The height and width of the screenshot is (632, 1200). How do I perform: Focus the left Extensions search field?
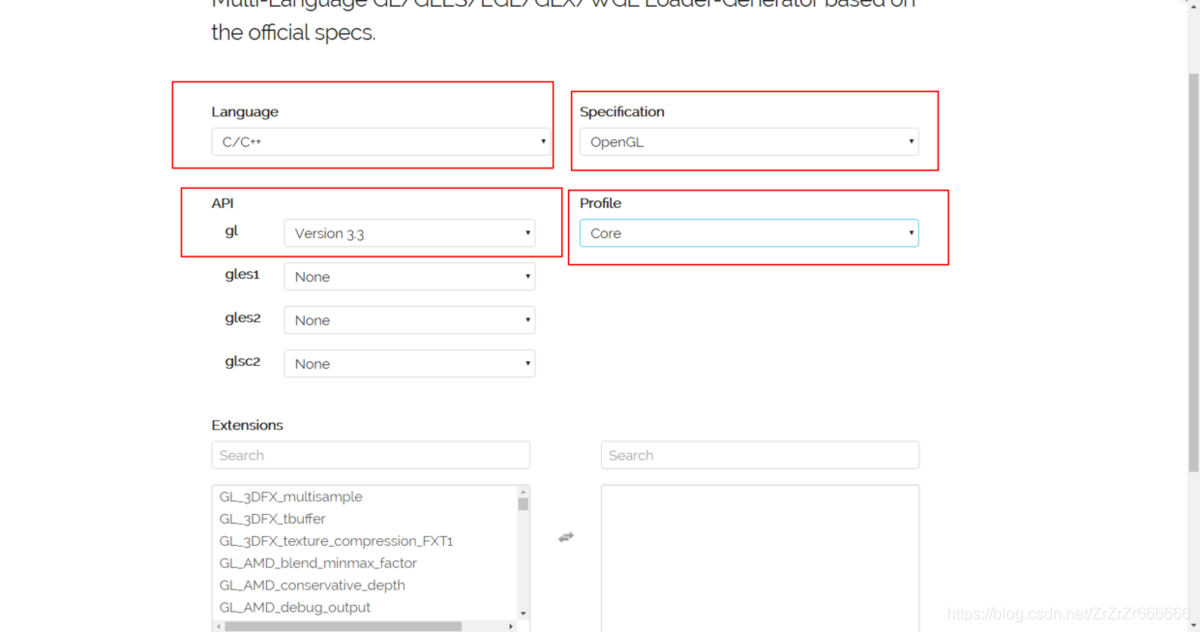[370, 455]
